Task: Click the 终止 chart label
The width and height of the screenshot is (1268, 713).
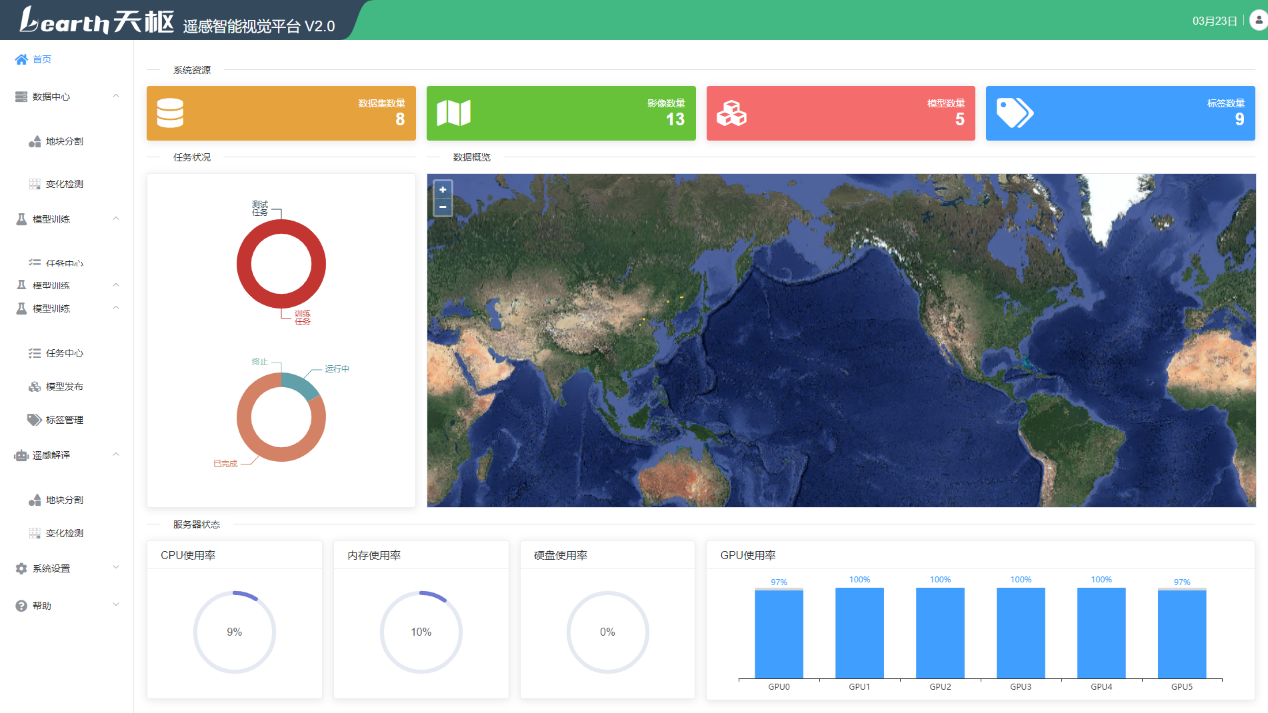Action: coord(259,361)
